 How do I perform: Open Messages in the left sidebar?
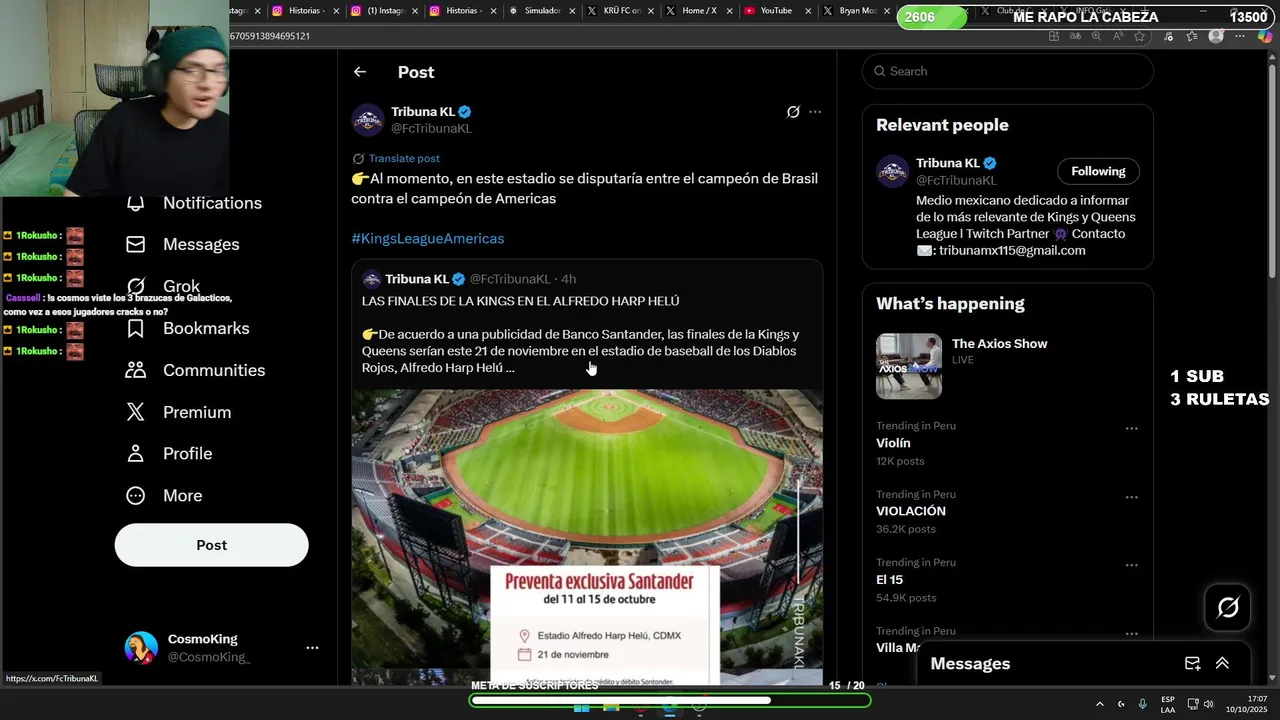point(183,244)
